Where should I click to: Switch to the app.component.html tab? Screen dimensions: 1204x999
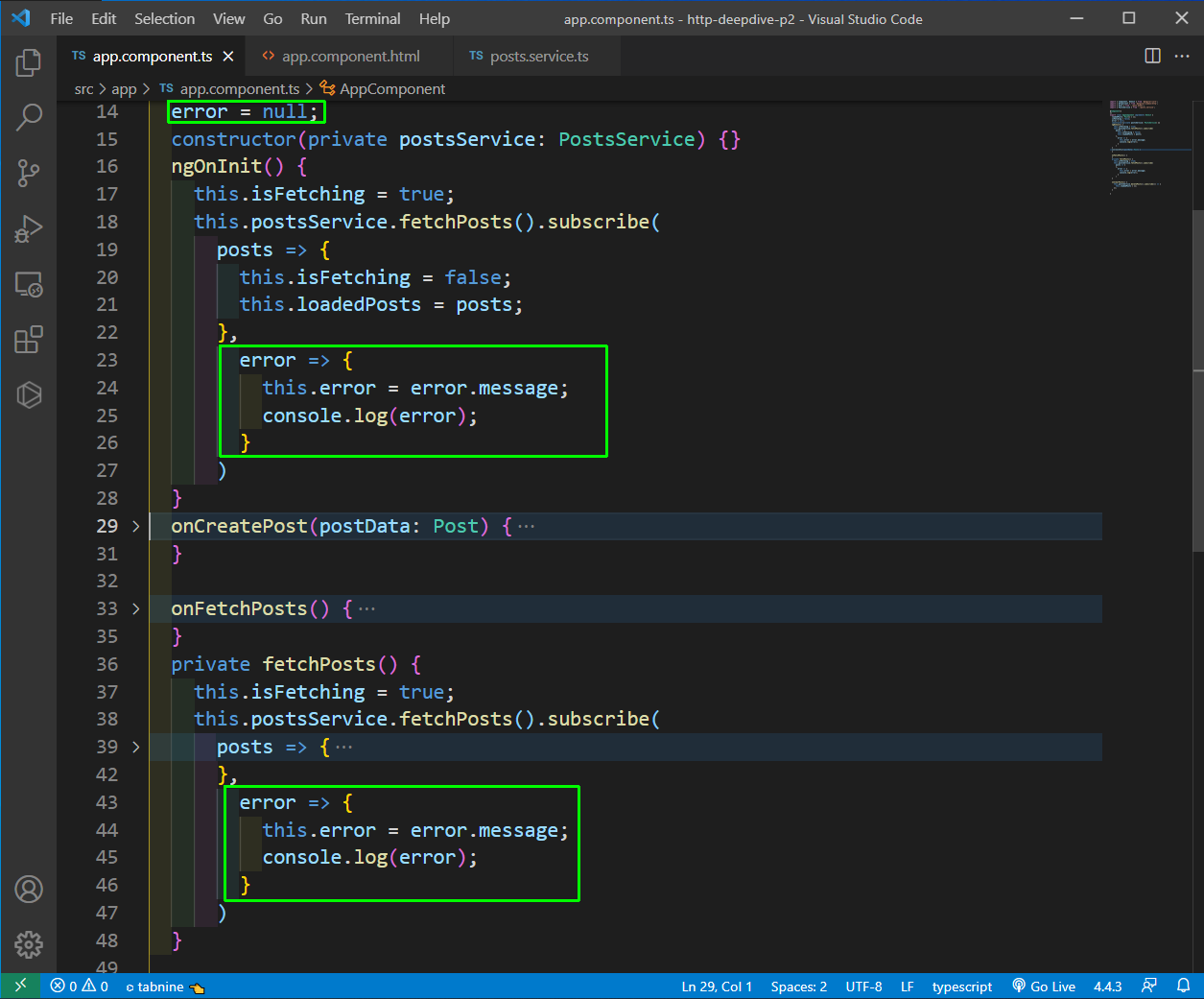click(x=350, y=57)
